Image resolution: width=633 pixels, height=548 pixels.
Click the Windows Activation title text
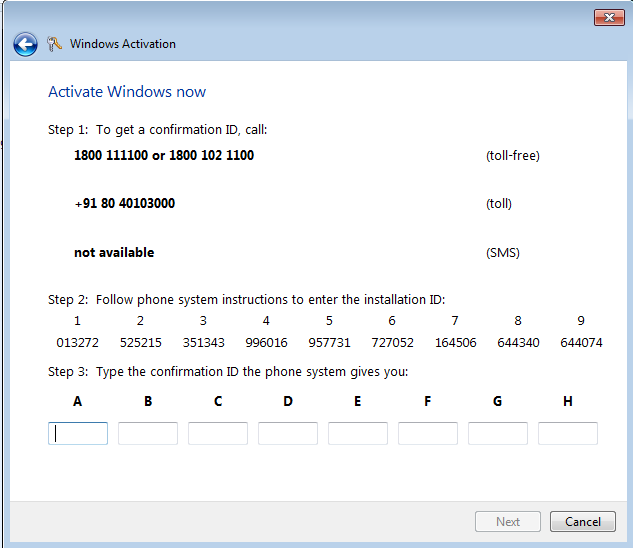point(123,44)
